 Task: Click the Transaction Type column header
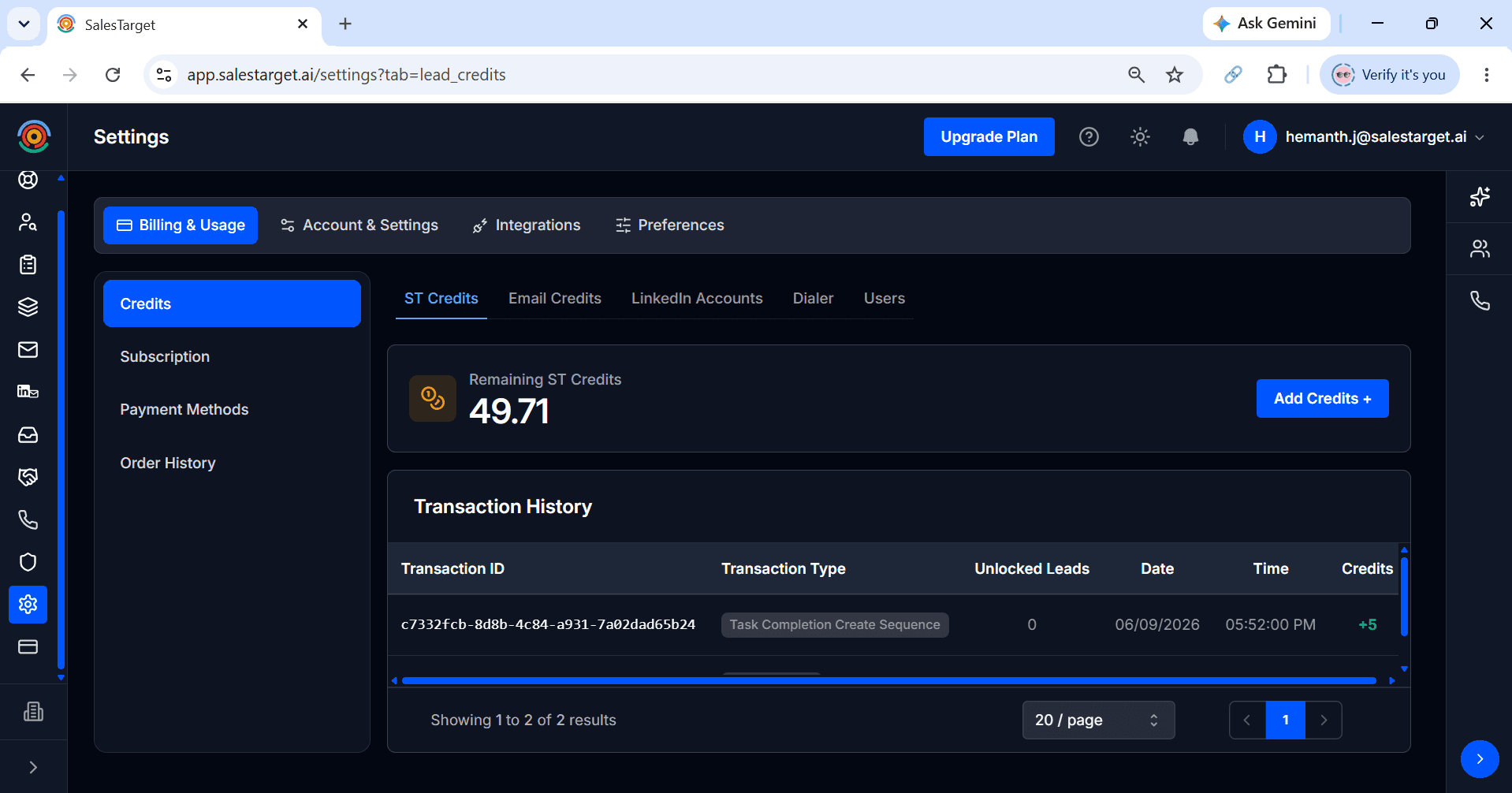point(783,569)
